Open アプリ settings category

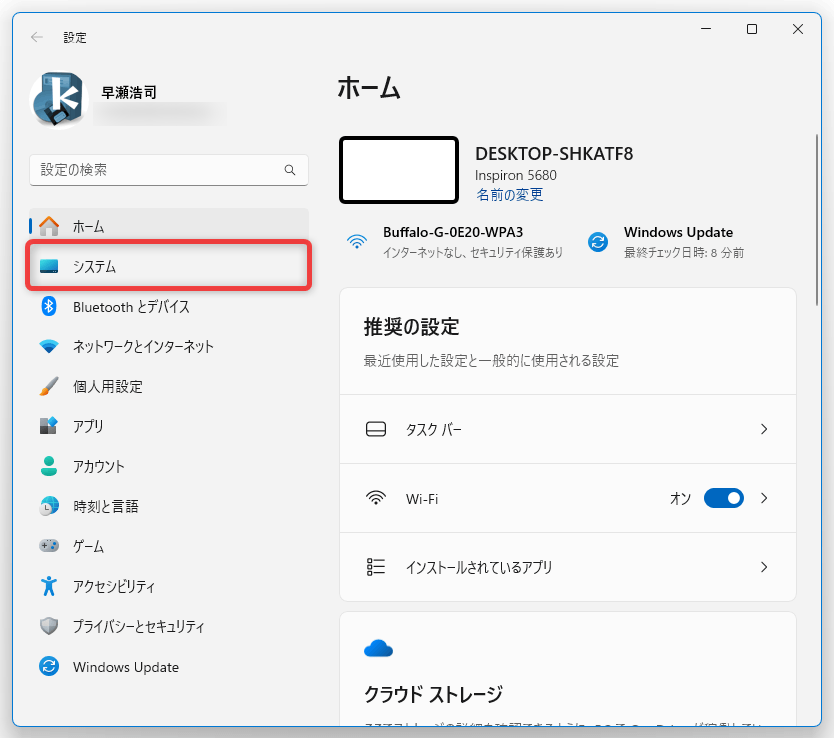[x=169, y=426]
